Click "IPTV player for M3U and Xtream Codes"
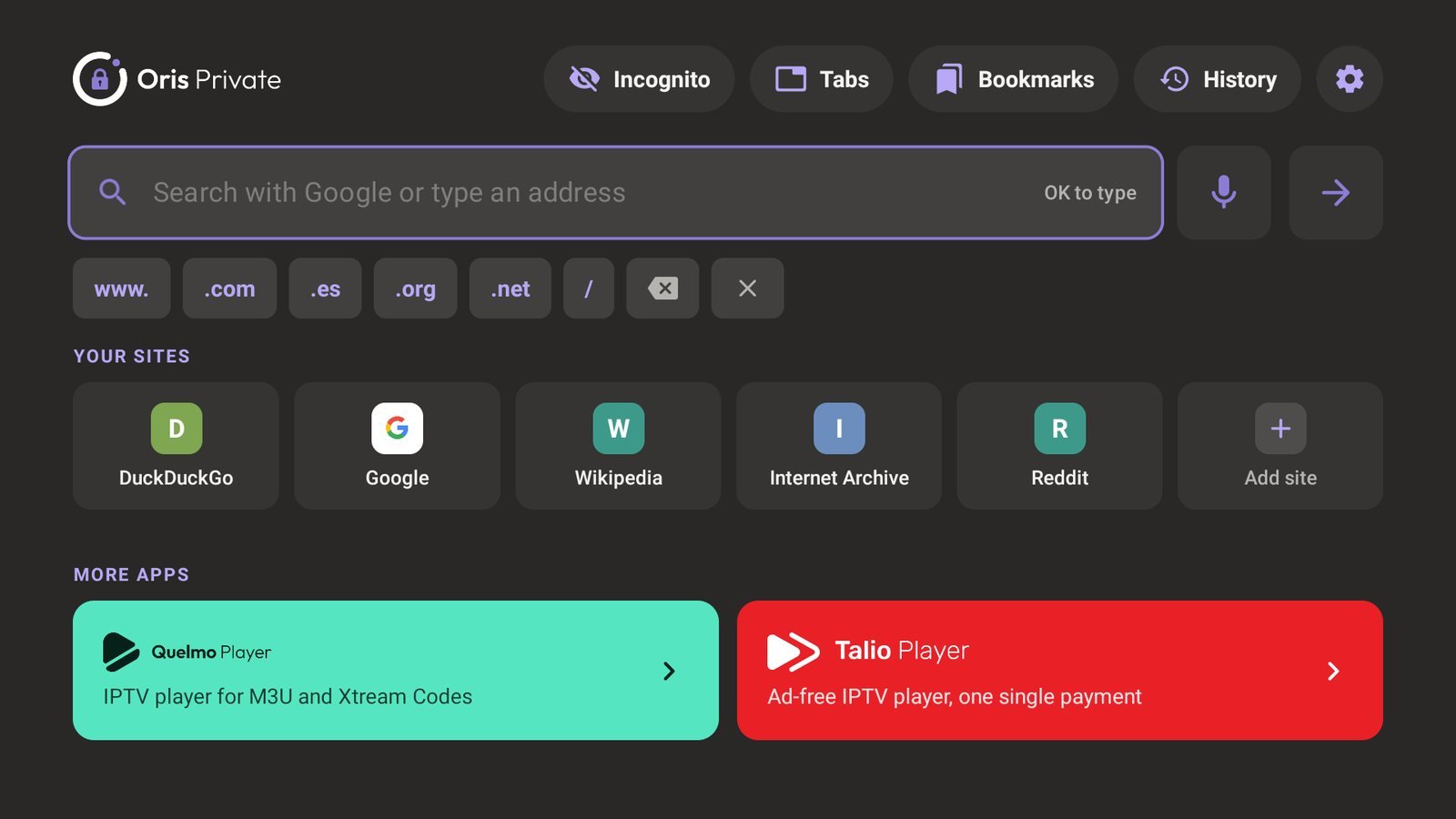 point(288,696)
